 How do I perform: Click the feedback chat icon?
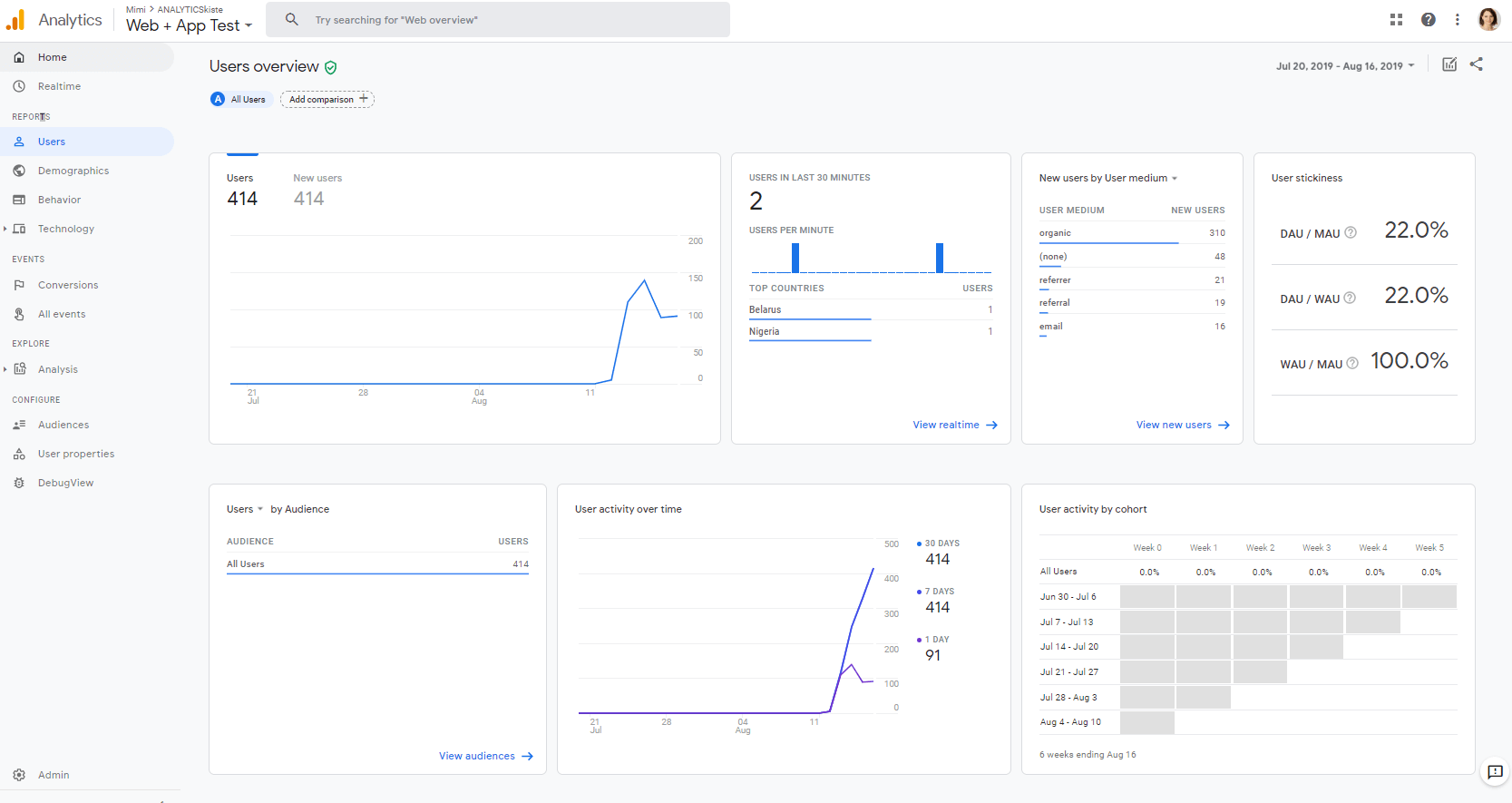(x=1495, y=772)
